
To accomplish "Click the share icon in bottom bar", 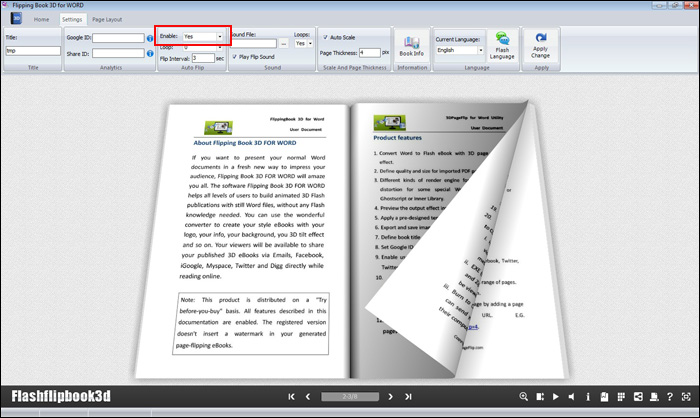I will pyautogui.click(x=638, y=397).
